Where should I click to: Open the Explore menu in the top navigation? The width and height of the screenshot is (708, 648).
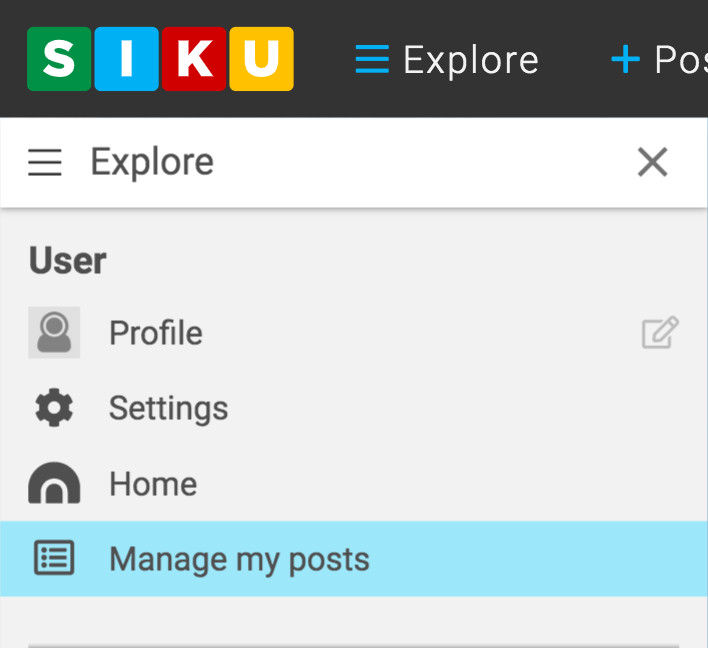(x=470, y=60)
